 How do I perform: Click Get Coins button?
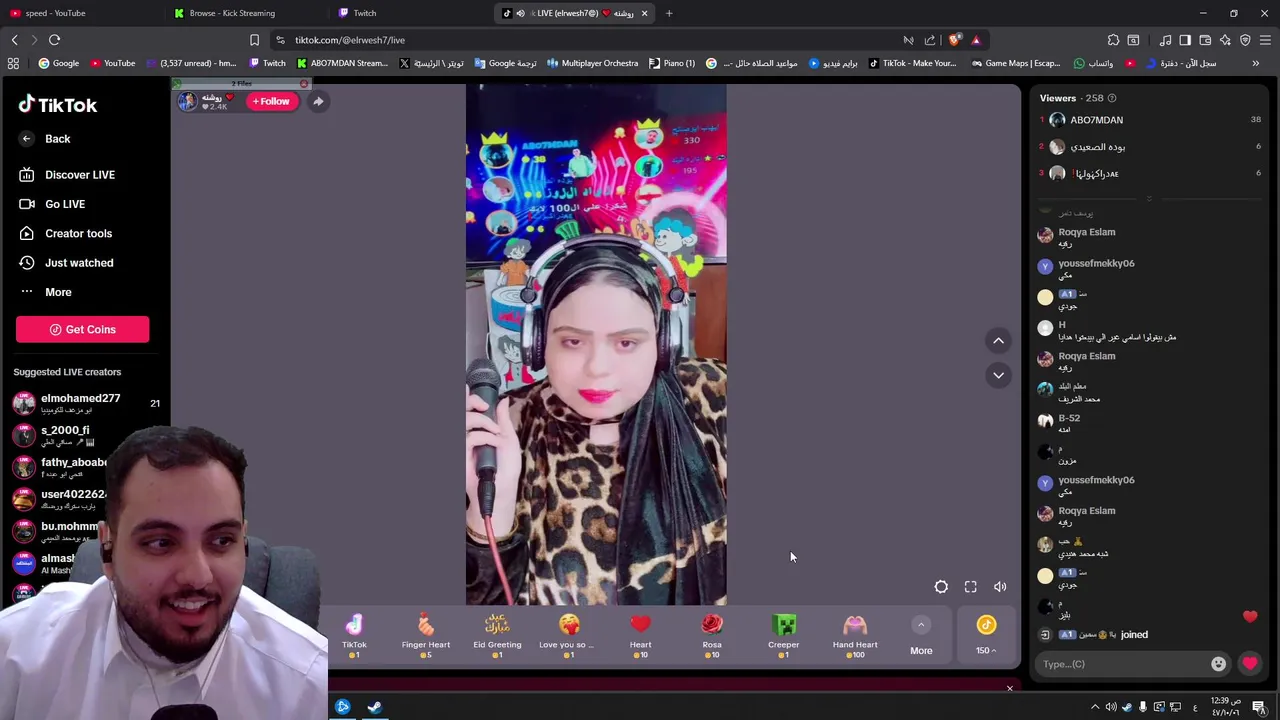pos(82,329)
